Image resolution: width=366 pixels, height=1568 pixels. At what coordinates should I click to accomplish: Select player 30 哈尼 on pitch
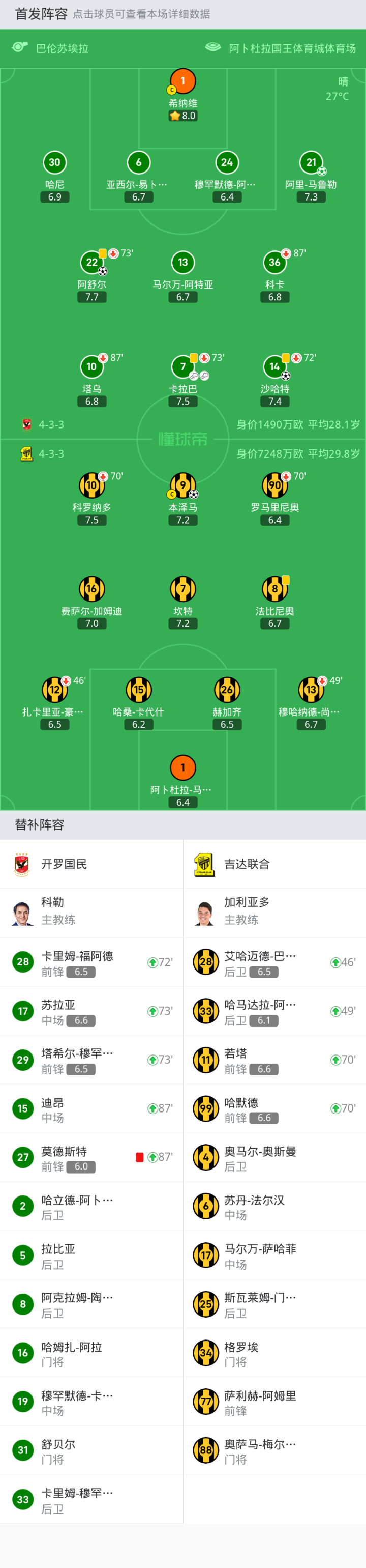coord(55,162)
